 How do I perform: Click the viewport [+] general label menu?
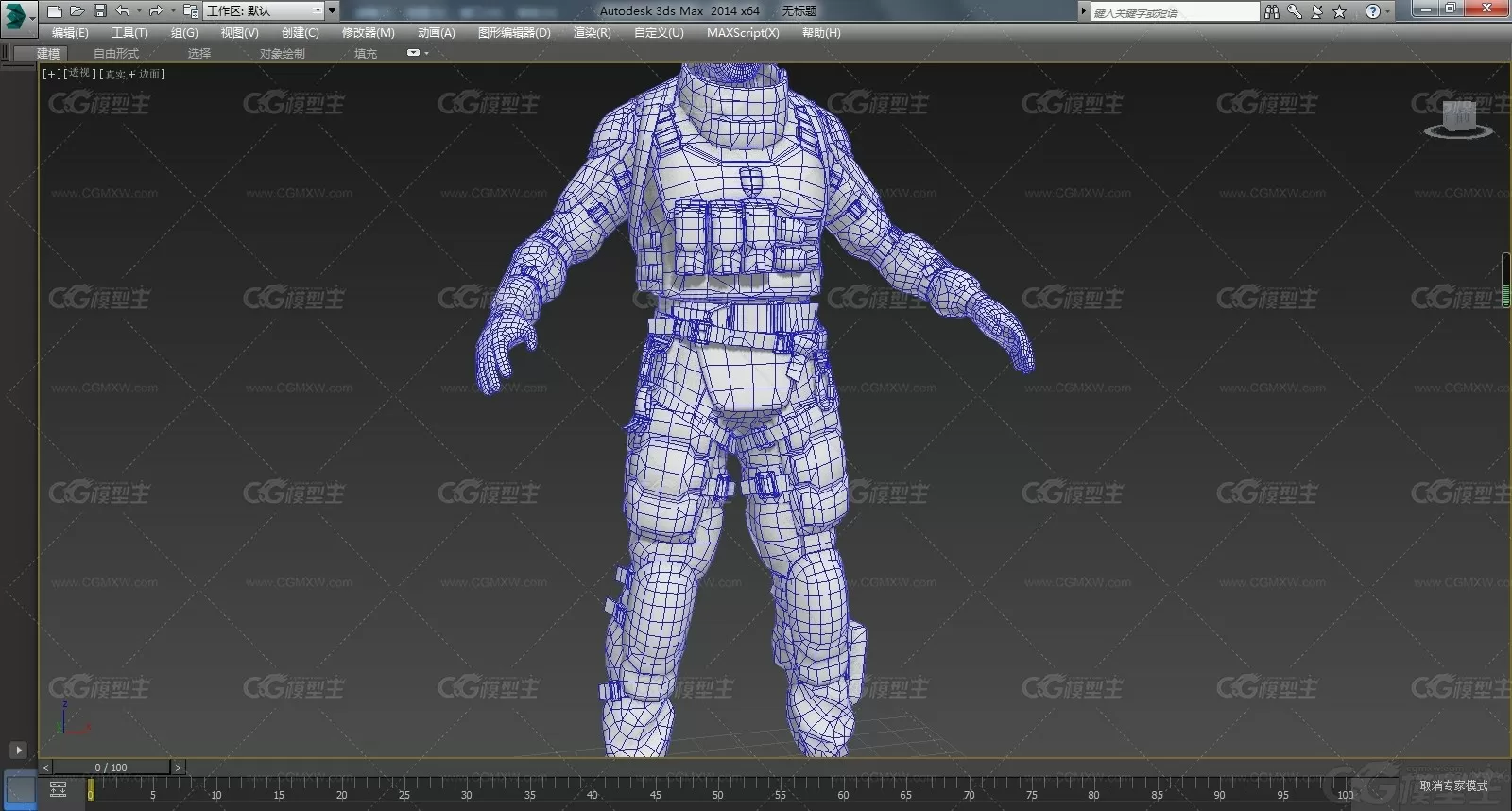pos(51,74)
